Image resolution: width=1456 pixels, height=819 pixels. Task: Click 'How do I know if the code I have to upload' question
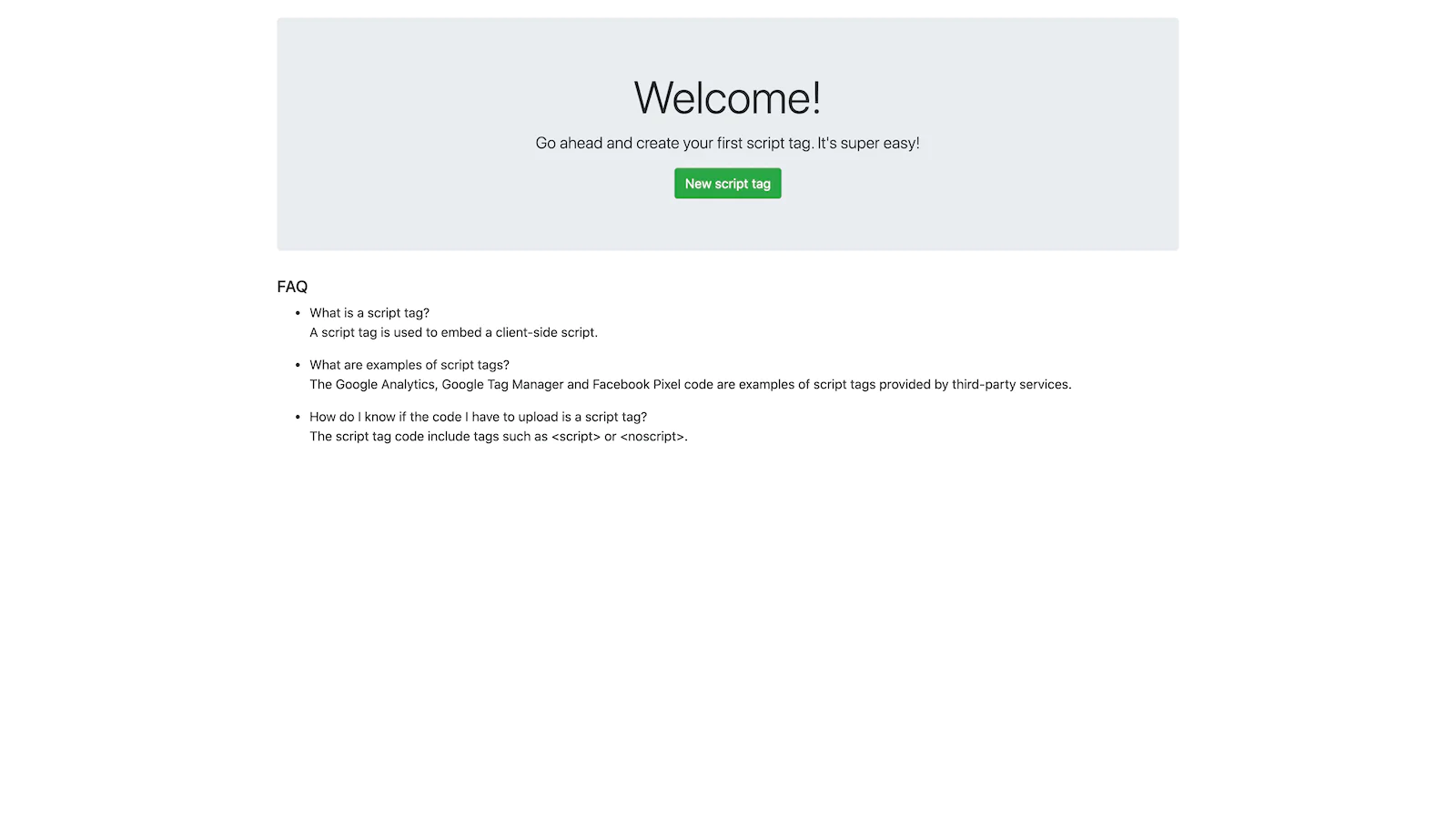coord(478,417)
